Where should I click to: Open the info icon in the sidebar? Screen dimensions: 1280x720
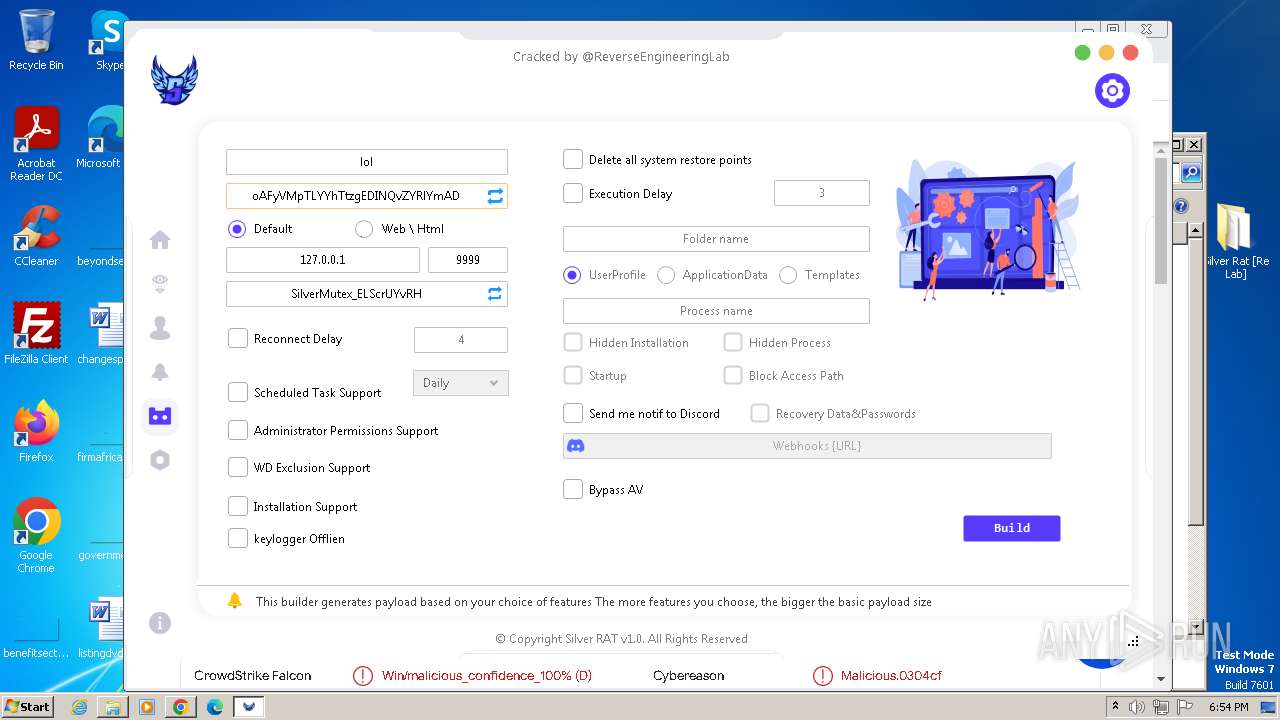coord(160,623)
